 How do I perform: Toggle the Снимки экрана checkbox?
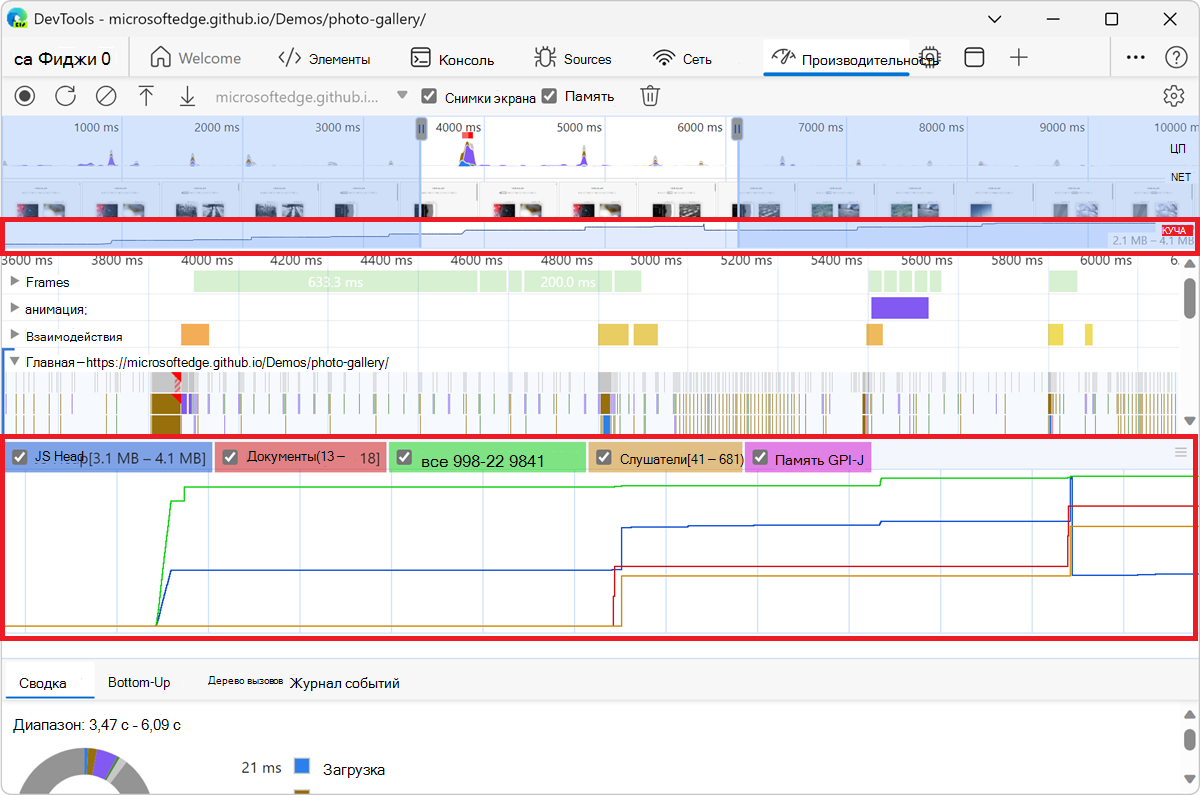tap(429, 96)
